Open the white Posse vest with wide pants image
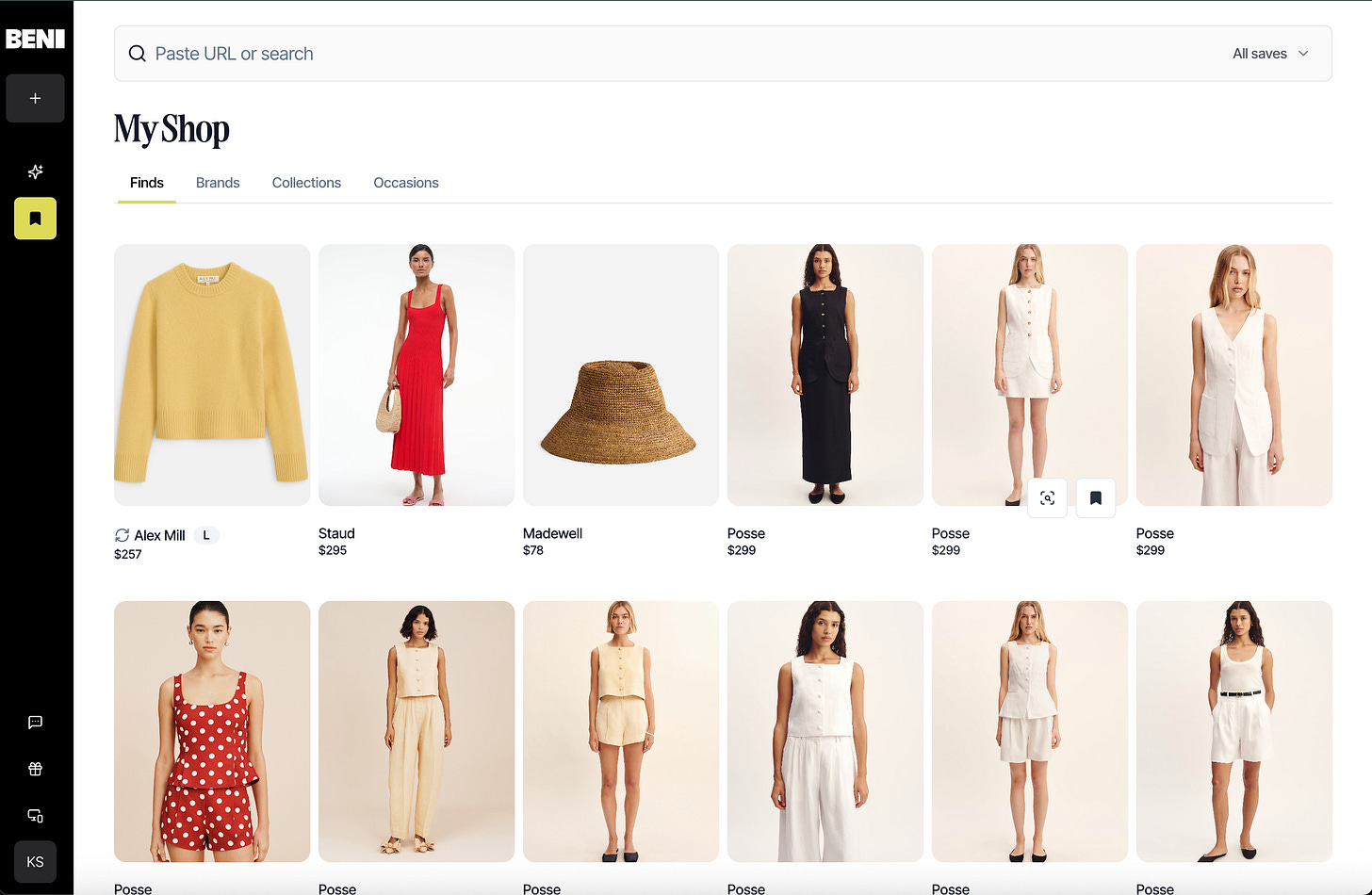The image size is (1372, 895). pos(1234,375)
